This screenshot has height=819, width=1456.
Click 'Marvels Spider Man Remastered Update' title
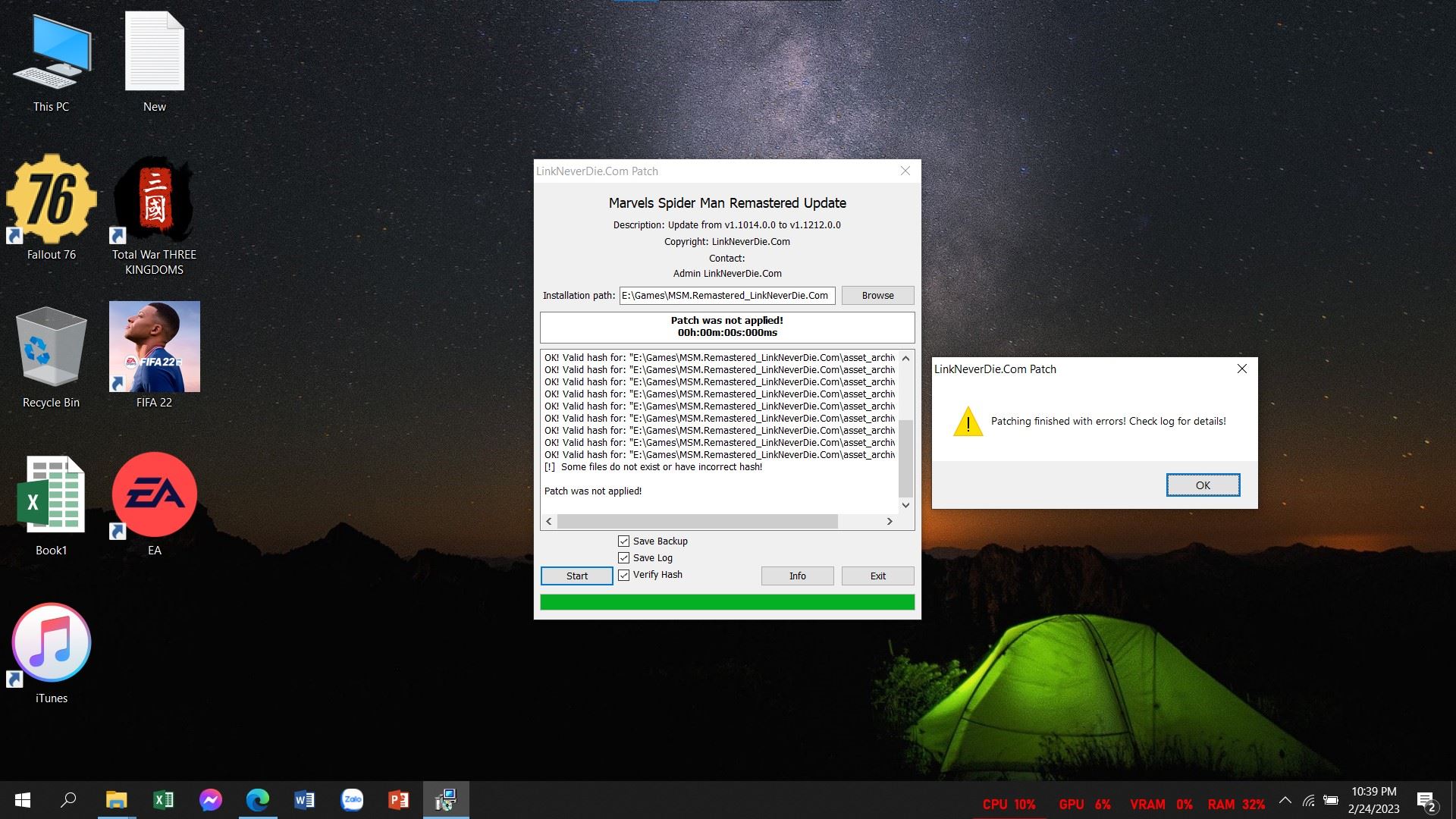coord(727,203)
